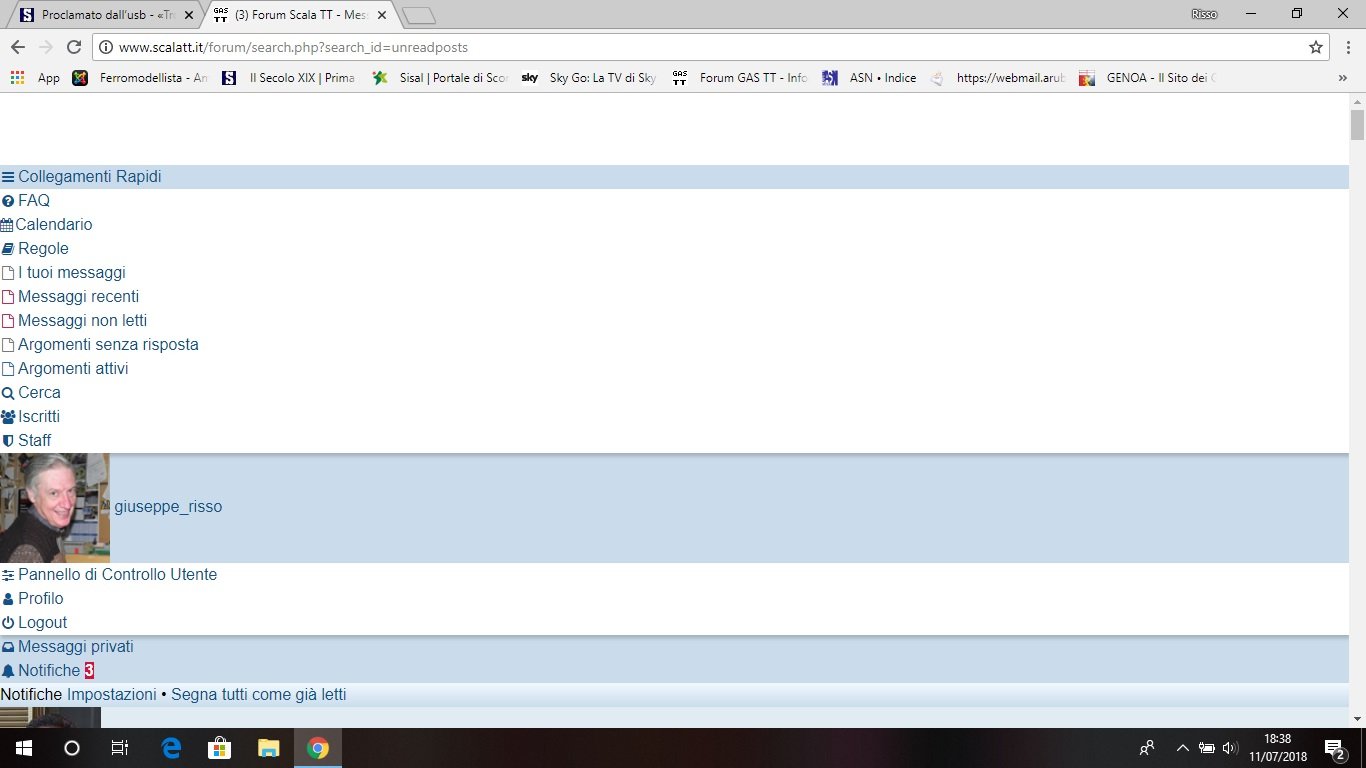Expand the Collegamenti Rapidi menu

(x=89, y=177)
